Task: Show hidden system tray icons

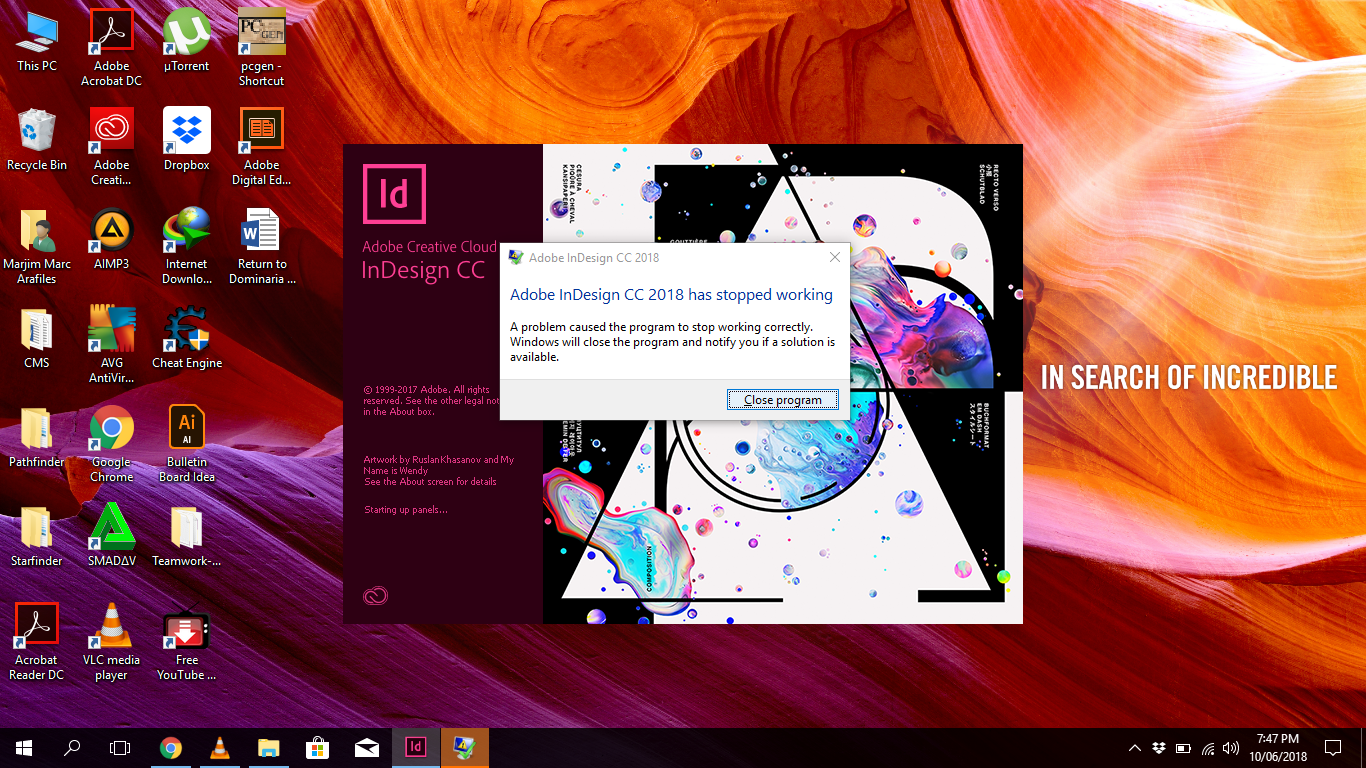Action: tap(1135, 748)
